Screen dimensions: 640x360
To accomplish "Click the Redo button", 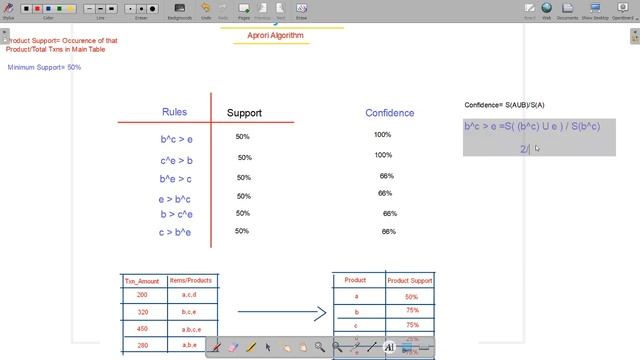I will [x=223, y=11].
